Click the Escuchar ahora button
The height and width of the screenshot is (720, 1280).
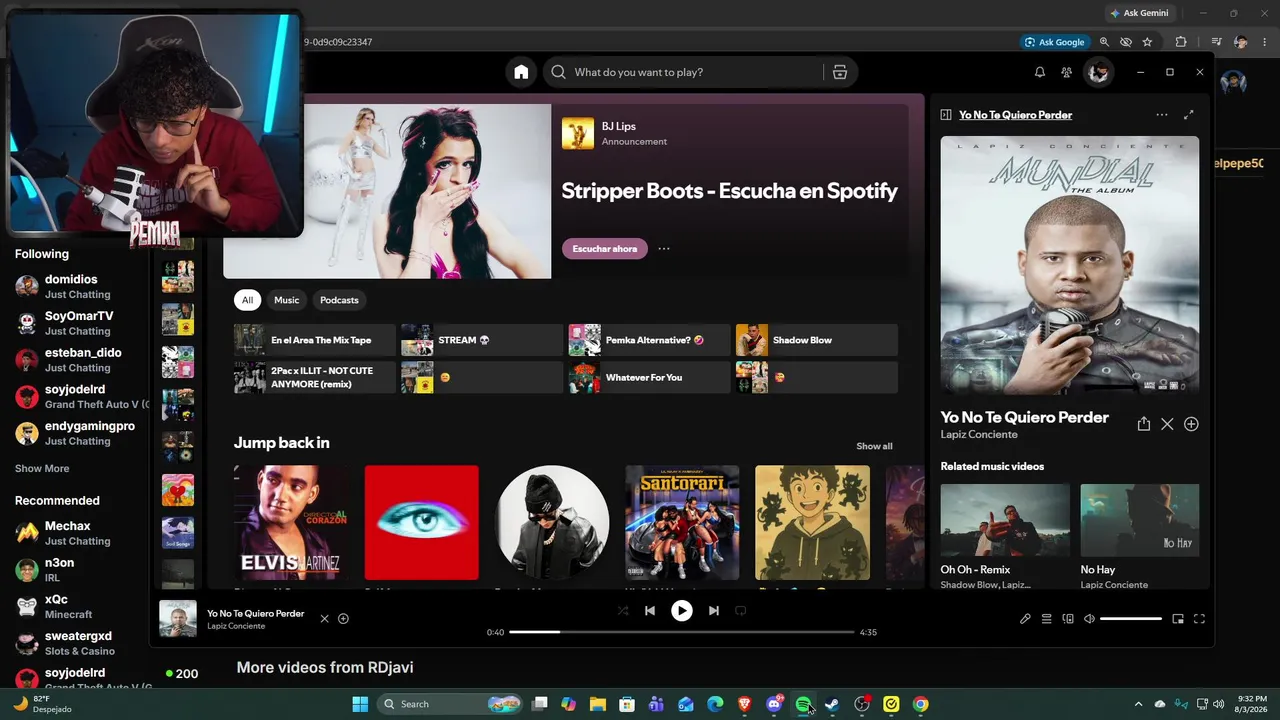tap(605, 249)
